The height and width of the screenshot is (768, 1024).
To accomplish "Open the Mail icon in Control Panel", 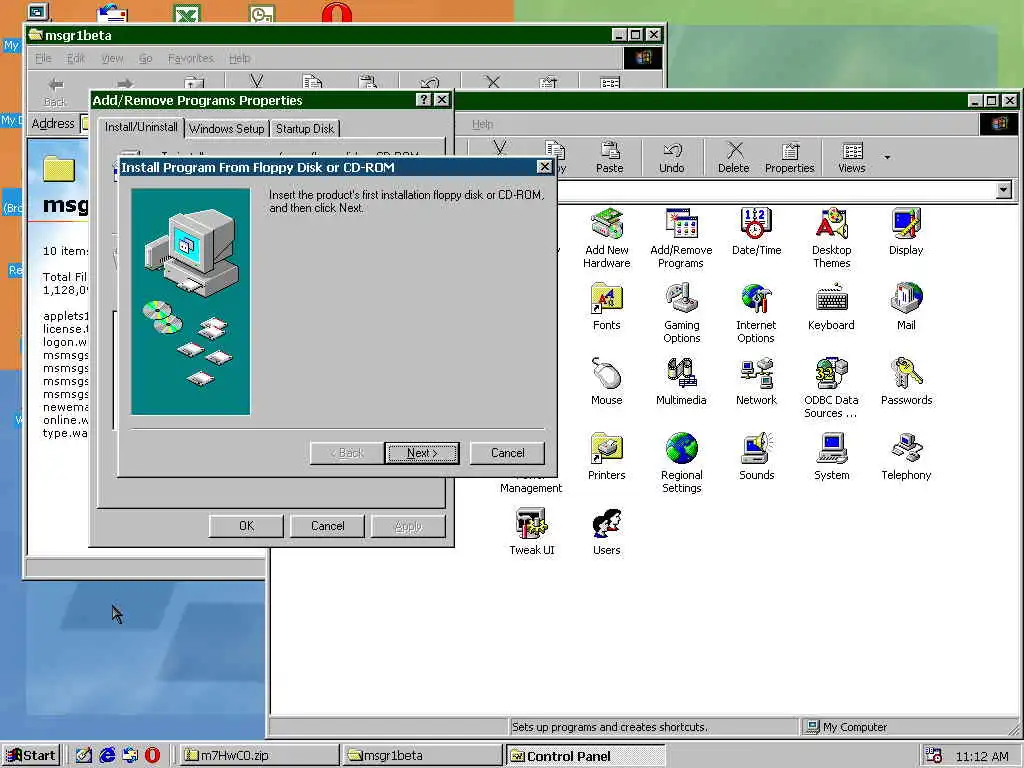I will [x=906, y=306].
